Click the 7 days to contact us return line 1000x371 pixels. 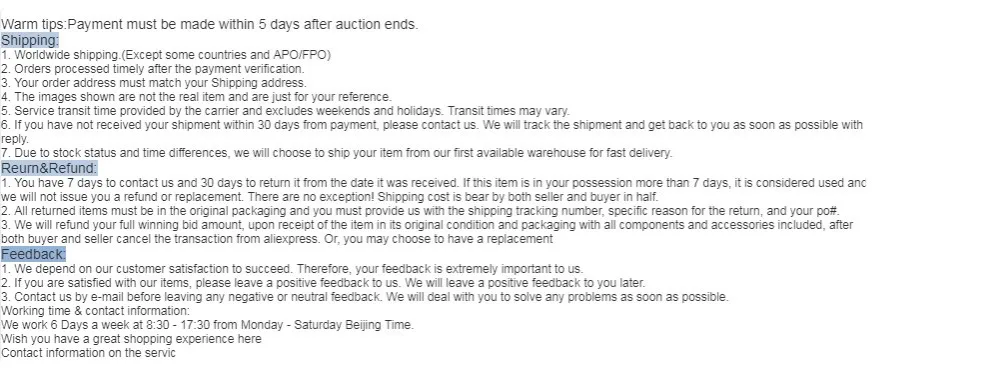[x=433, y=190]
